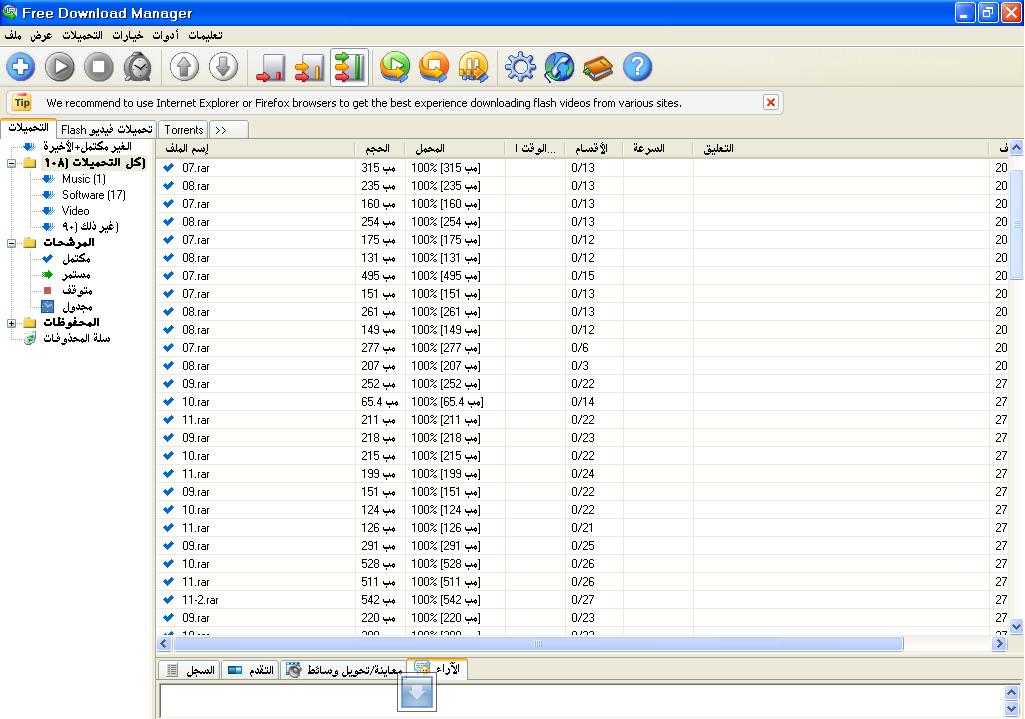The width and height of the screenshot is (1025, 719).
Task: Open the الآراء opinions tab
Action: tap(437, 668)
